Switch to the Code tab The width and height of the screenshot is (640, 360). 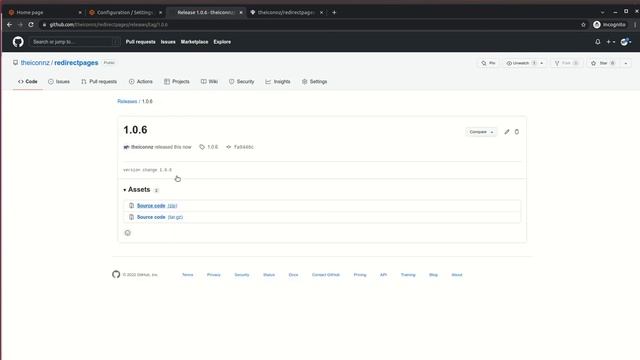pyautogui.click(x=28, y=82)
